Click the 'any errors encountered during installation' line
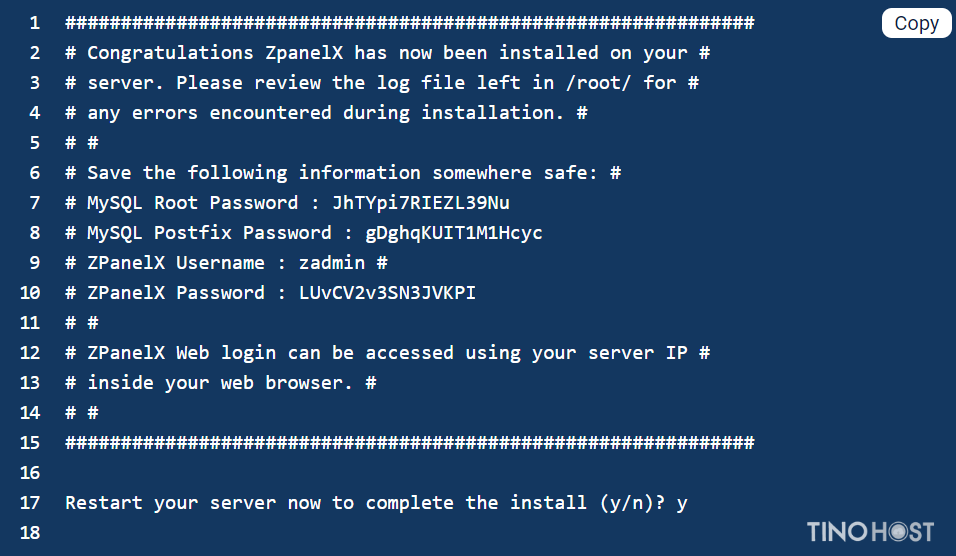 [x=326, y=113]
